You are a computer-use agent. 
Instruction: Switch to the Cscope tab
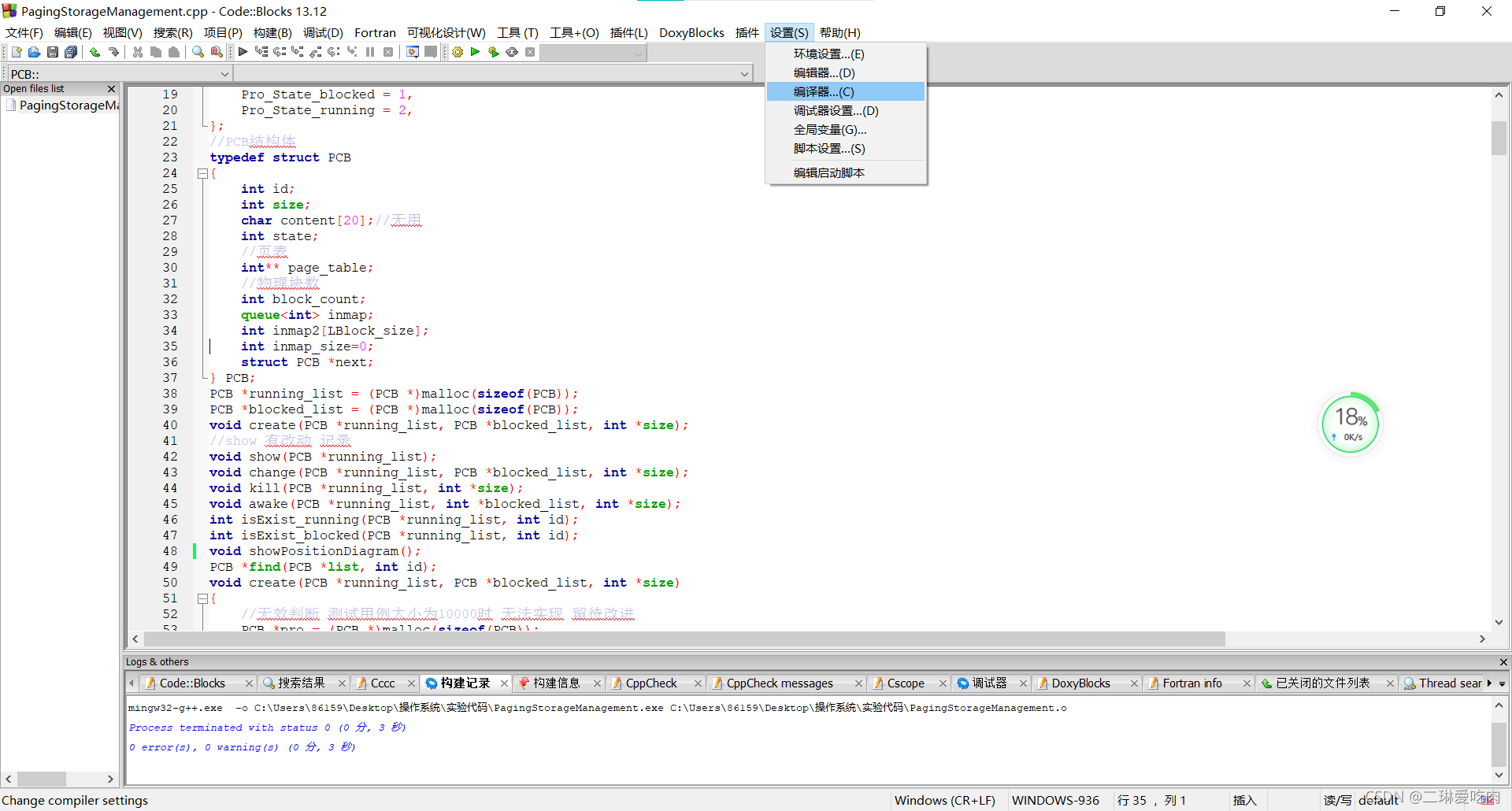pos(906,683)
